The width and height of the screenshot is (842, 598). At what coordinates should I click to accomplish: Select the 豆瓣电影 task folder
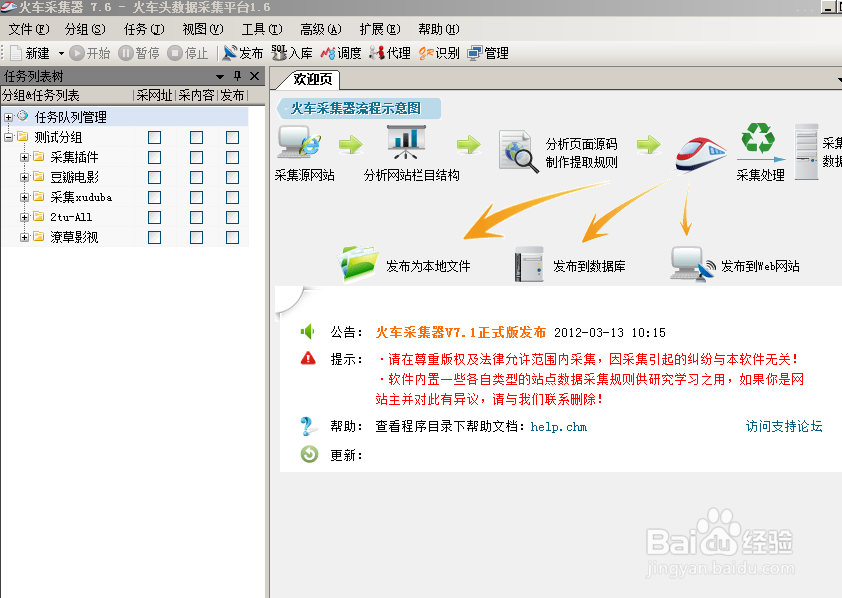tap(74, 177)
